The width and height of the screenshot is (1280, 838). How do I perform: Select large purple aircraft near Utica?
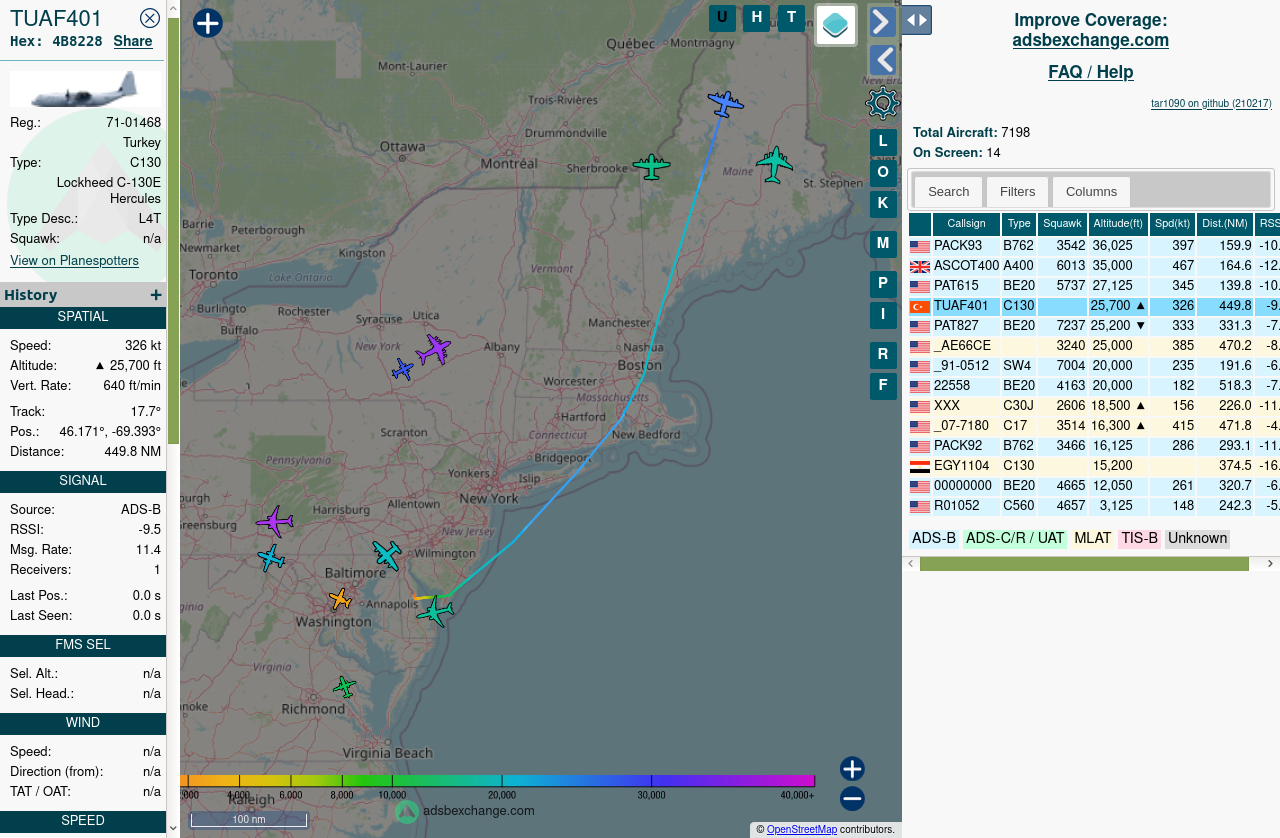pyautogui.click(x=433, y=350)
